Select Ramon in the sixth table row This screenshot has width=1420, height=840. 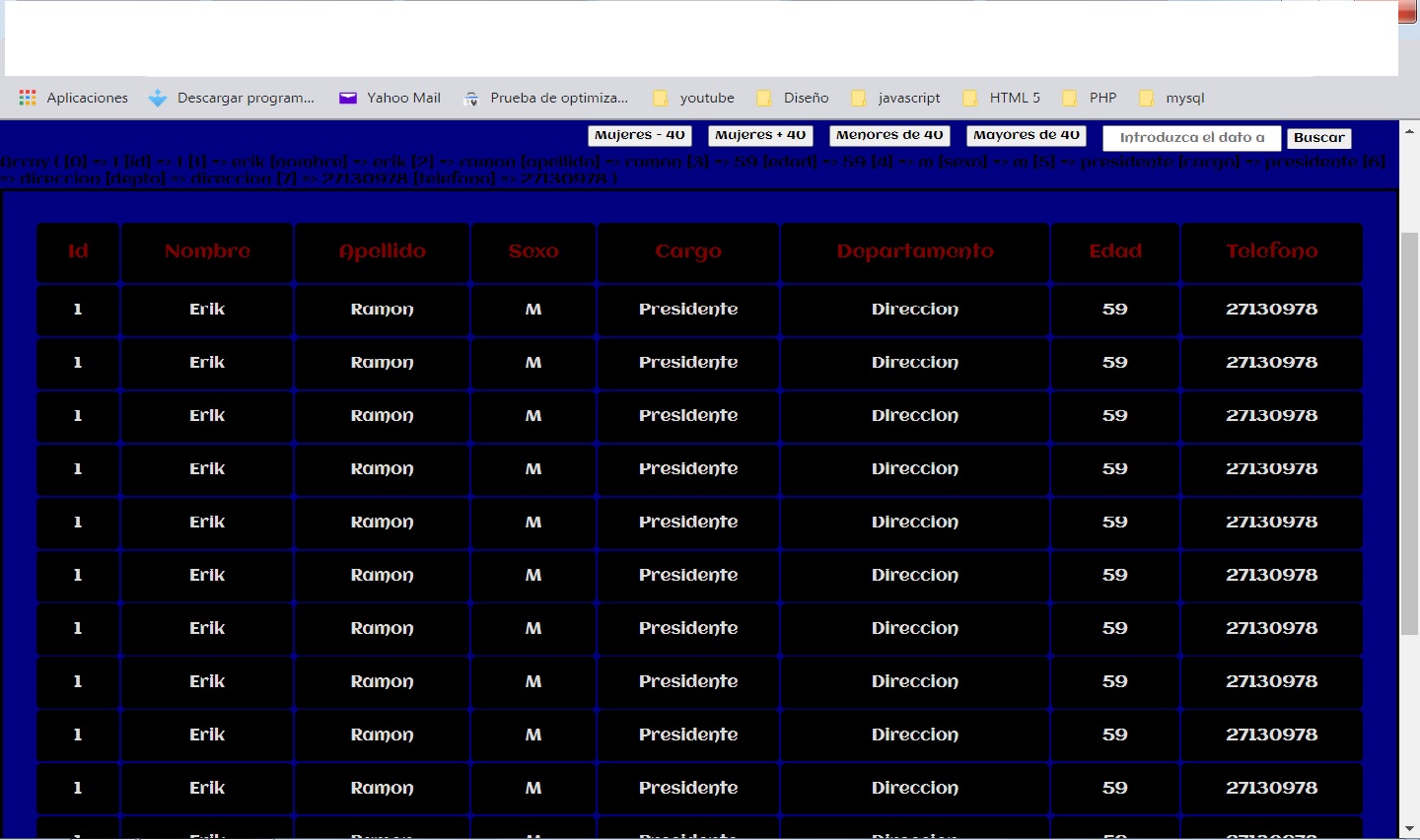tap(383, 576)
